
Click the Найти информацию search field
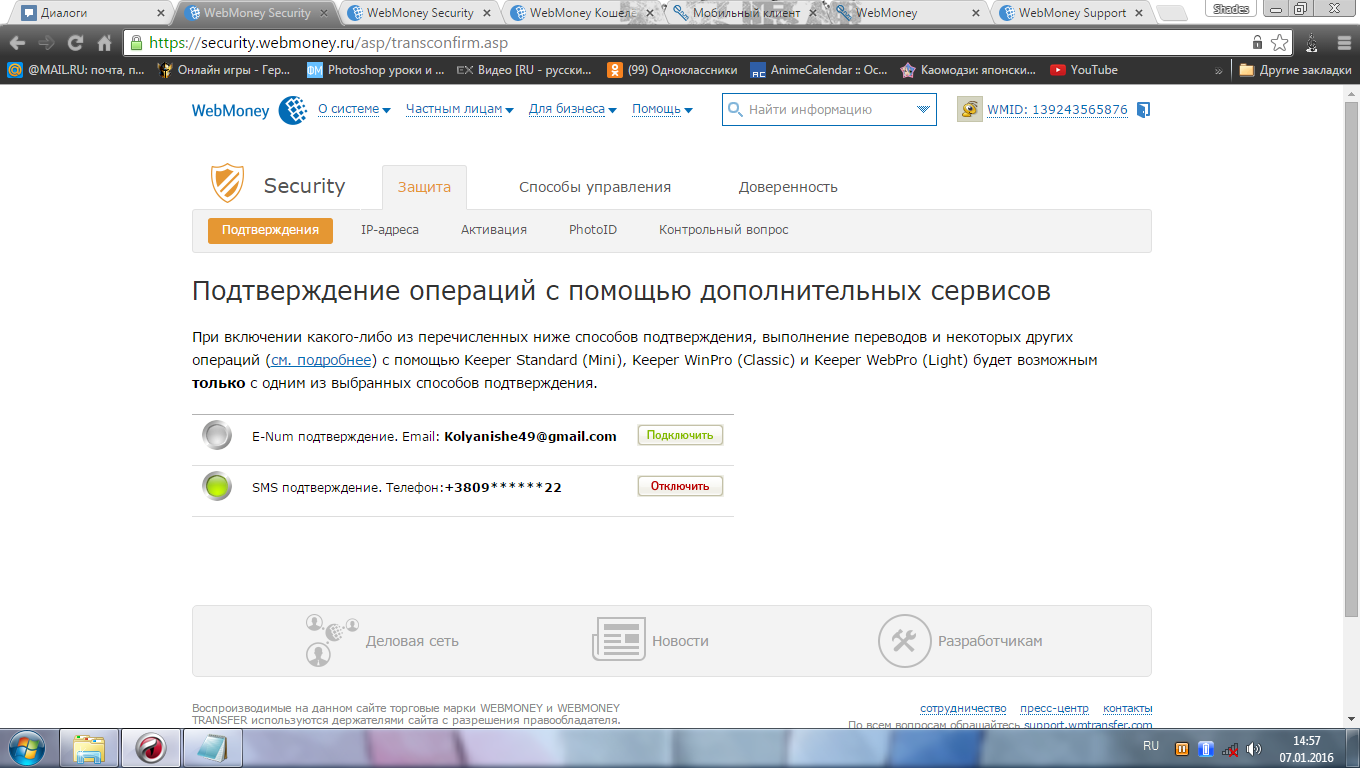[829, 110]
